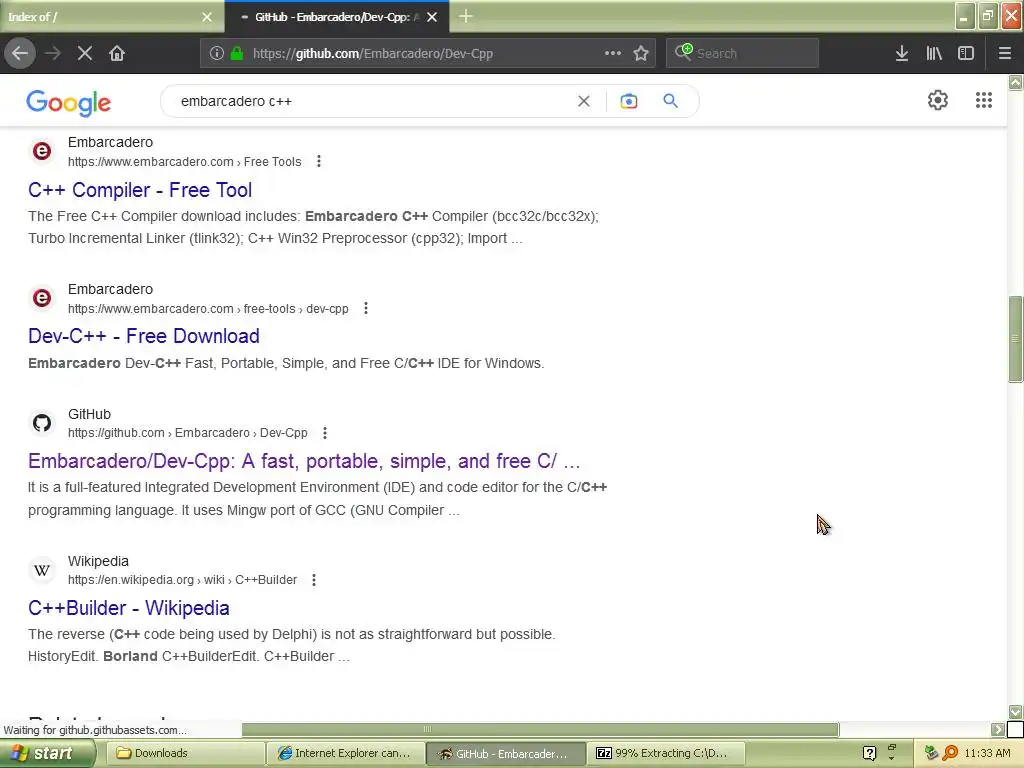Viewport: 1024px width, 768px height.
Task: Click the github.com › Embarcadero › Dev-Cpp breadcrumb
Action: (x=187, y=433)
